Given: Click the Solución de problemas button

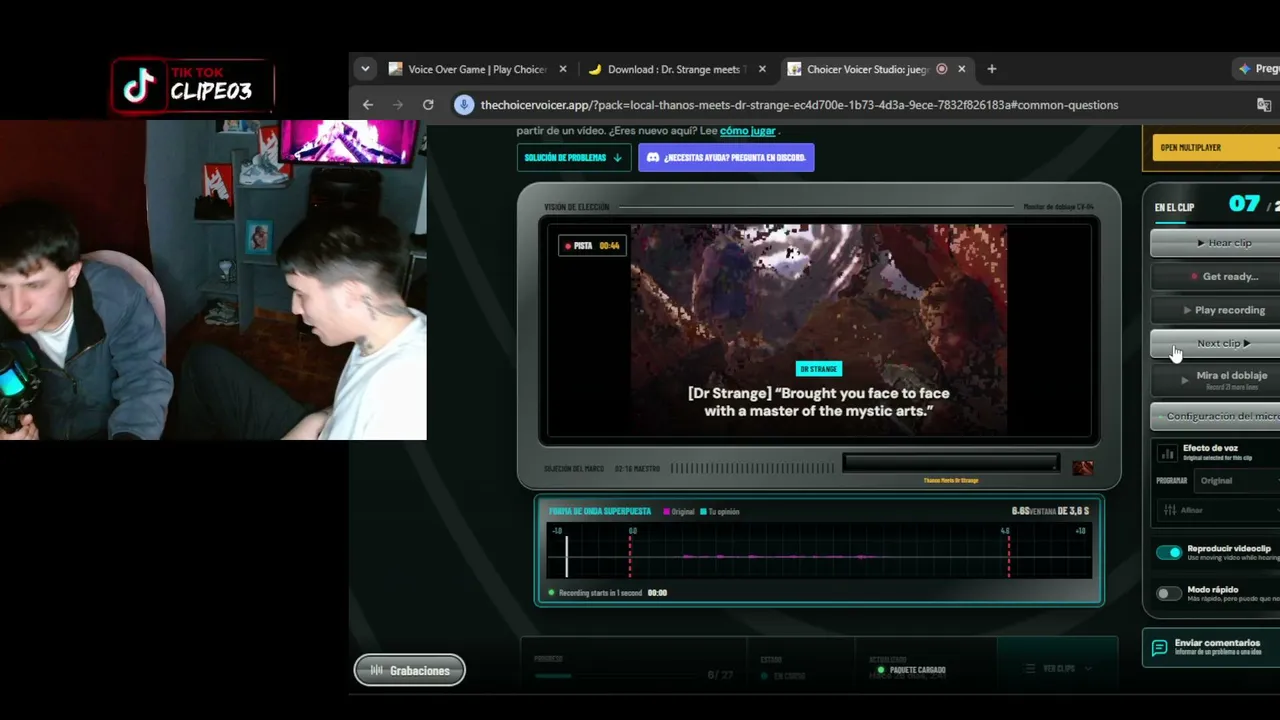Looking at the screenshot, I should [x=574, y=158].
